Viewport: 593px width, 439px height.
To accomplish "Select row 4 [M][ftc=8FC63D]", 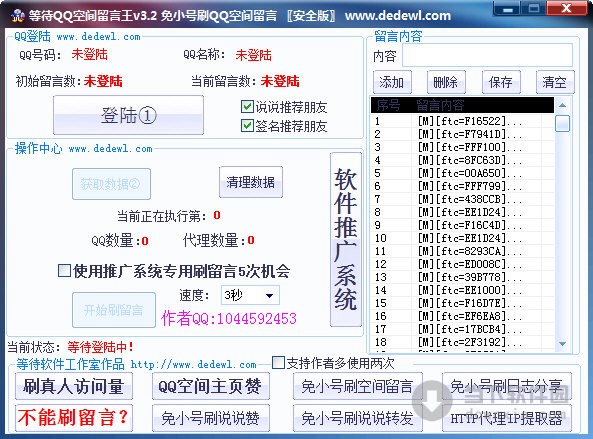I will (x=462, y=160).
